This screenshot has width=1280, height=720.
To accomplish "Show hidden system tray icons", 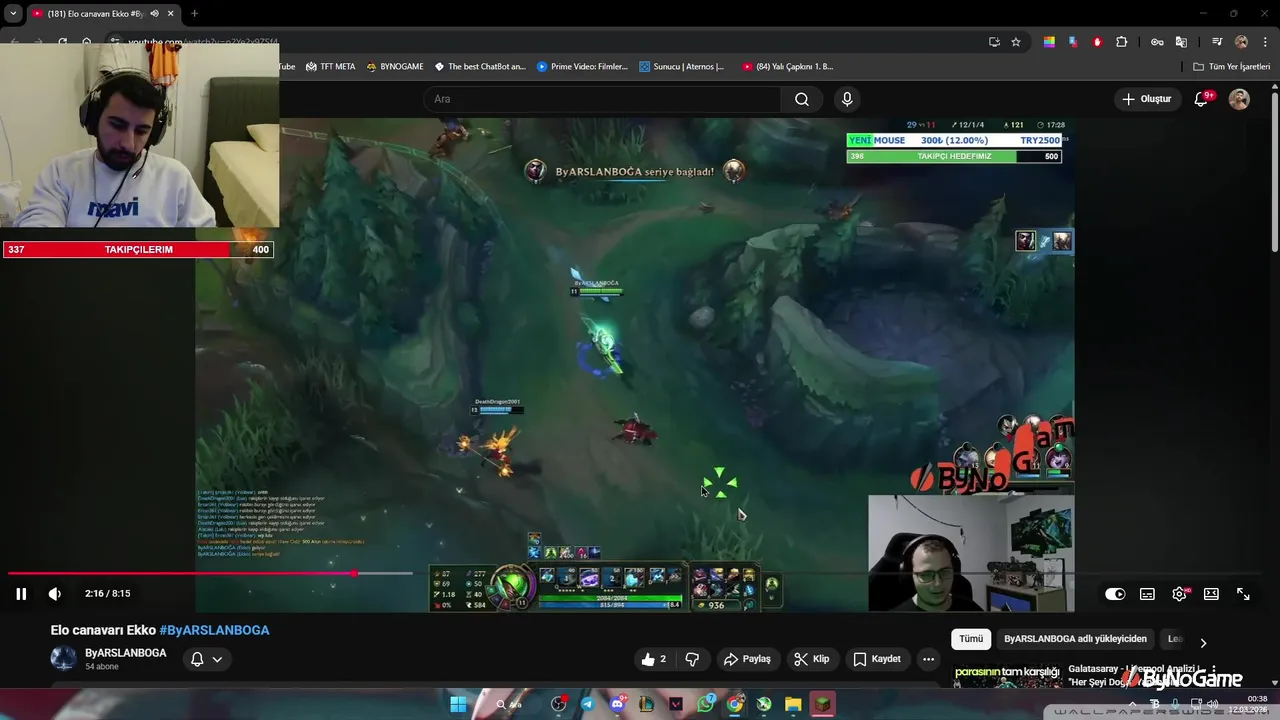I will [1133, 704].
